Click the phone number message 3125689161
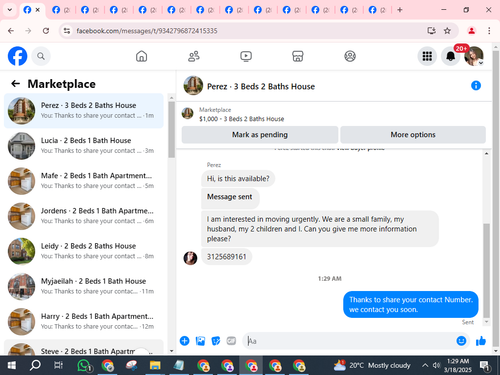Screen dimensions: 500x375 [x=227, y=257]
